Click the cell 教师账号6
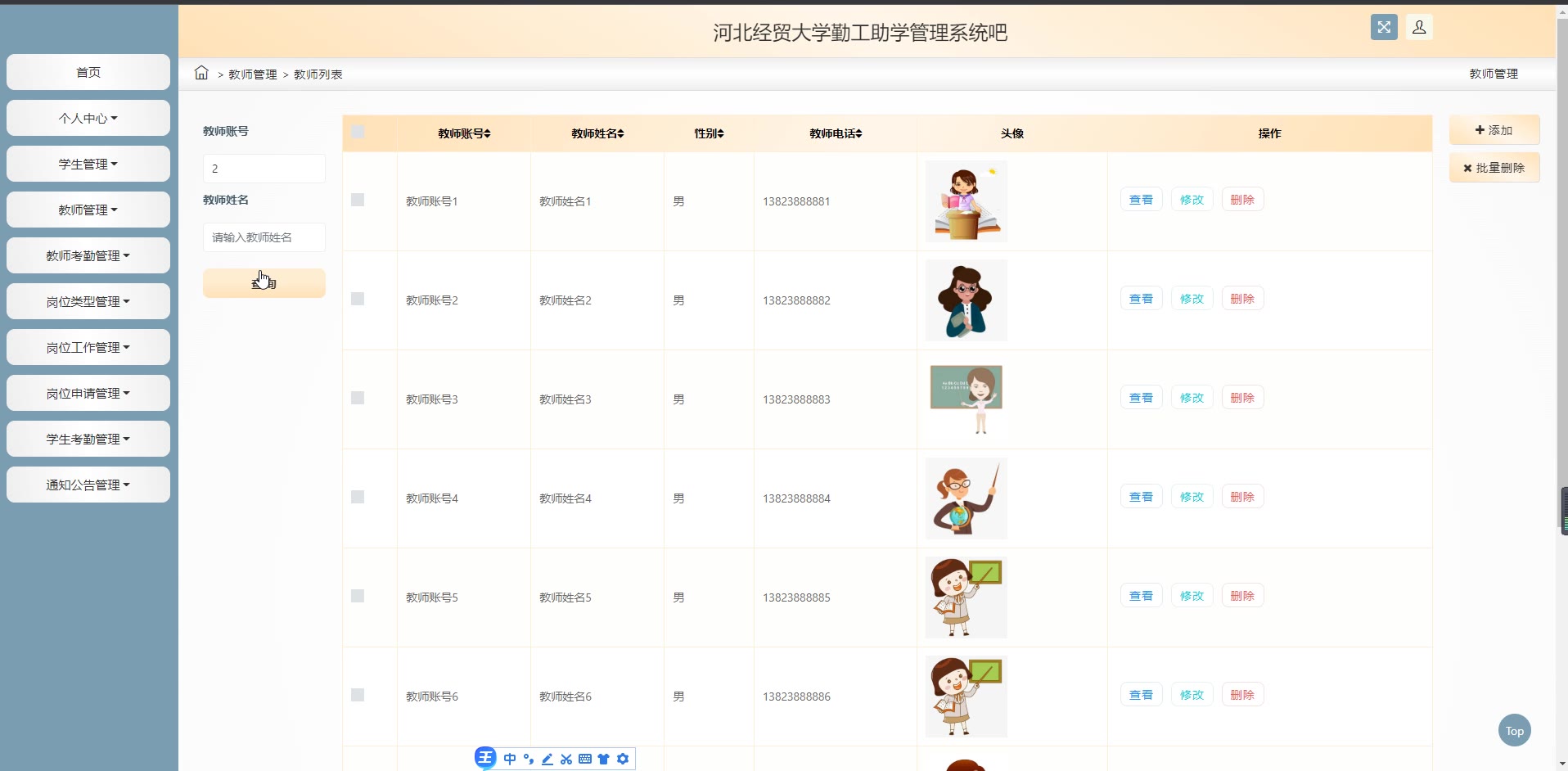Screen dimensions: 1568x771 [432, 697]
